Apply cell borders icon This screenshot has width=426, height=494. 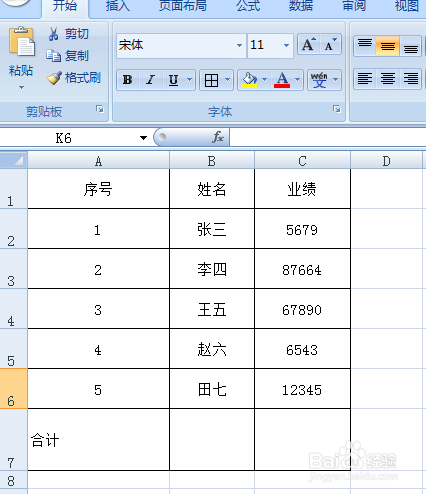click(x=211, y=80)
